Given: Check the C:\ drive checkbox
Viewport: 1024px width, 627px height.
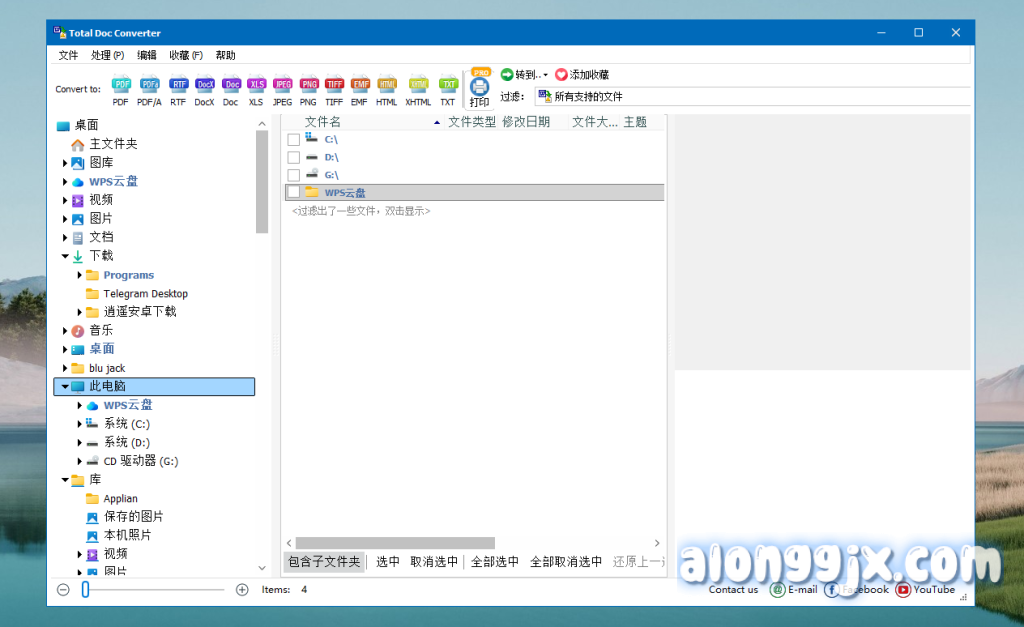Looking at the screenshot, I should tap(294, 140).
